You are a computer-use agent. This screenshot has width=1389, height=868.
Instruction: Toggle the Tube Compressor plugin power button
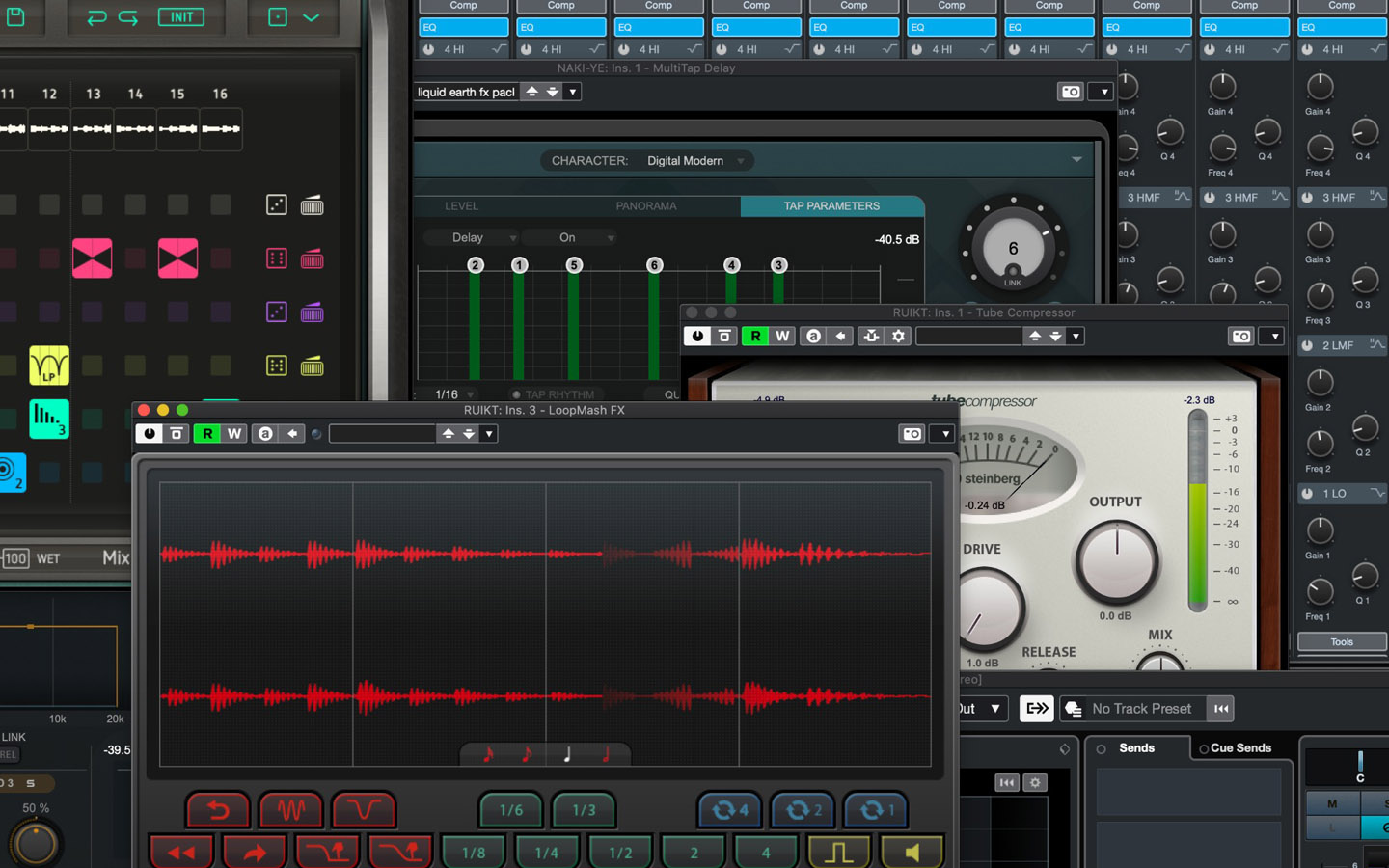(x=697, y=336)
